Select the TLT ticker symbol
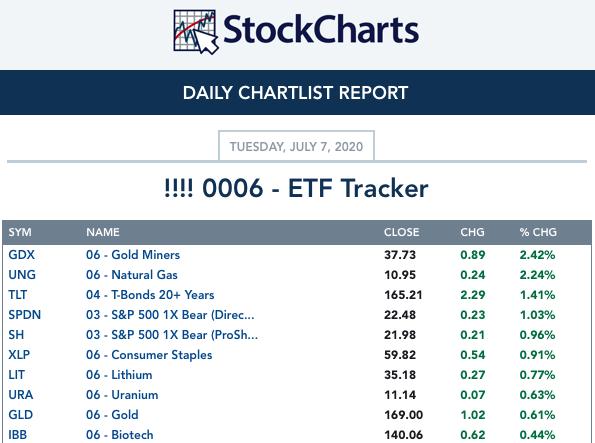Viewport: 595px width, 443px height. coord(18,295)
